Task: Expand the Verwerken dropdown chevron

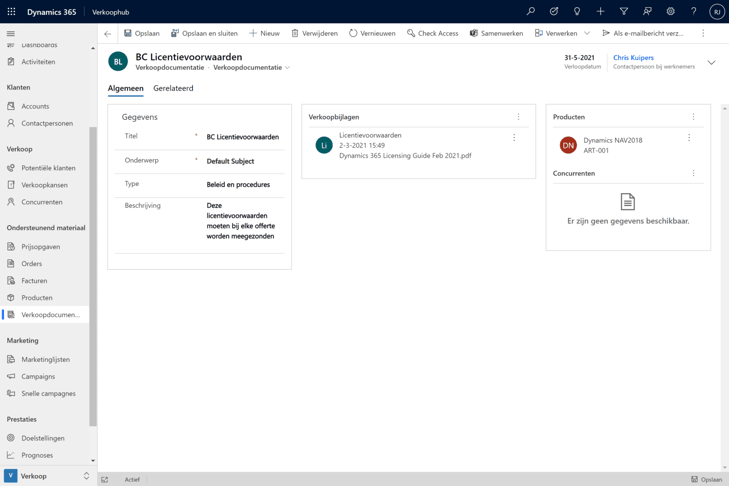Action: click(587, 33)
